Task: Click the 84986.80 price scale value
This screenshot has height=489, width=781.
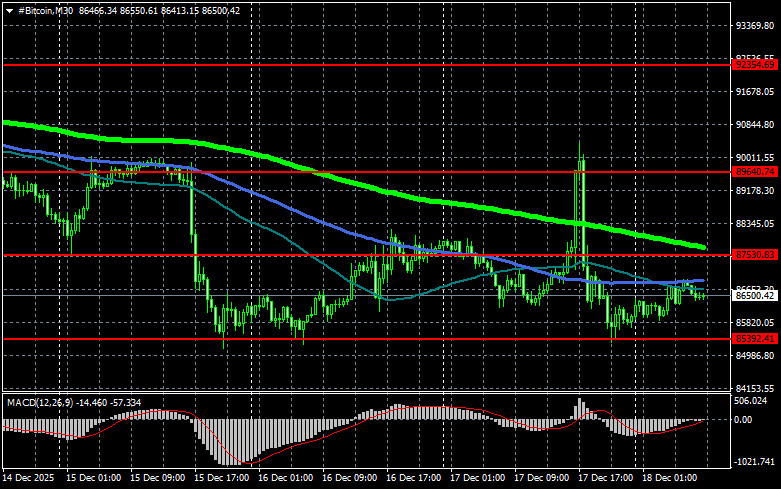Action: [x=755, y=356]
